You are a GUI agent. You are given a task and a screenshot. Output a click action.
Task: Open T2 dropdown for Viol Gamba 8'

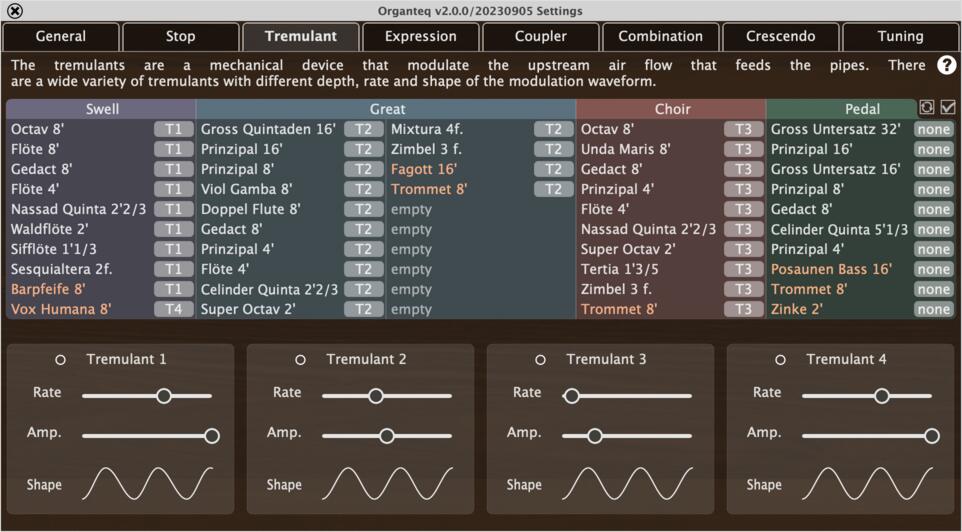(x=364, y=189)
